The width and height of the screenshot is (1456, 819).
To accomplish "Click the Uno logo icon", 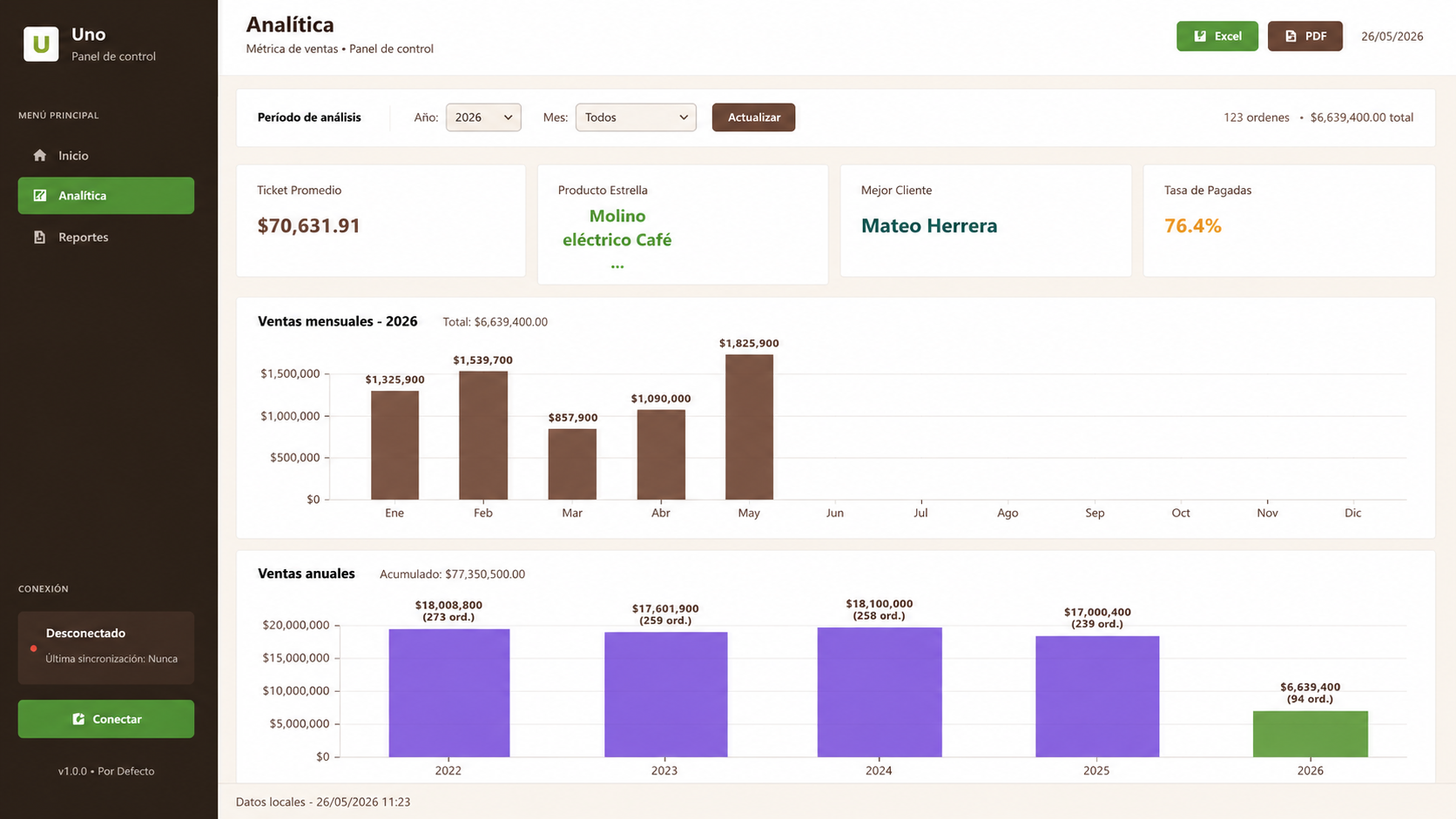I will [41, 44].
